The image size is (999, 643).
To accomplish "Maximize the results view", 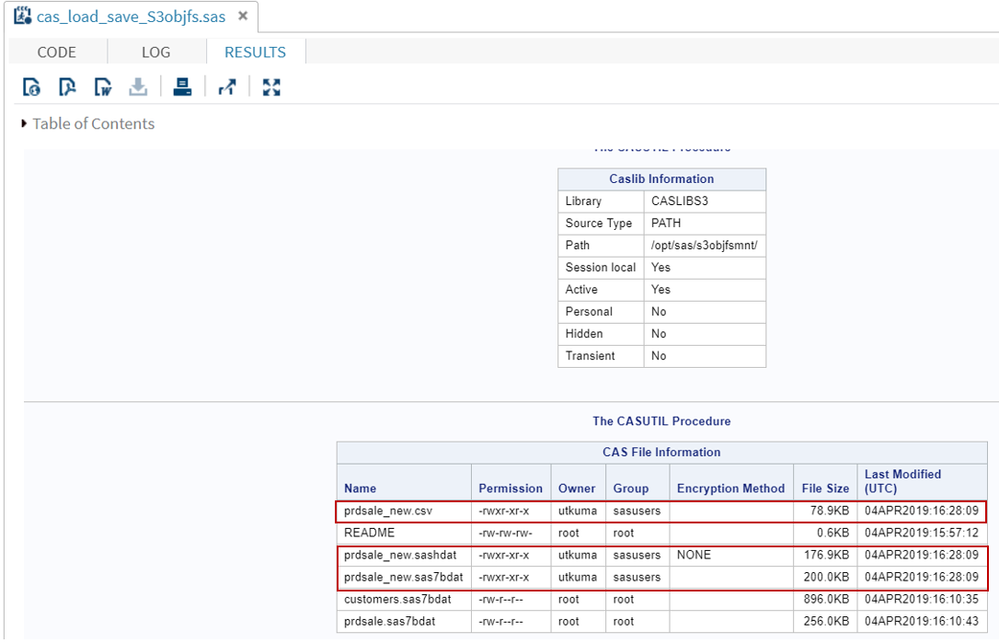I will point(271,88).
